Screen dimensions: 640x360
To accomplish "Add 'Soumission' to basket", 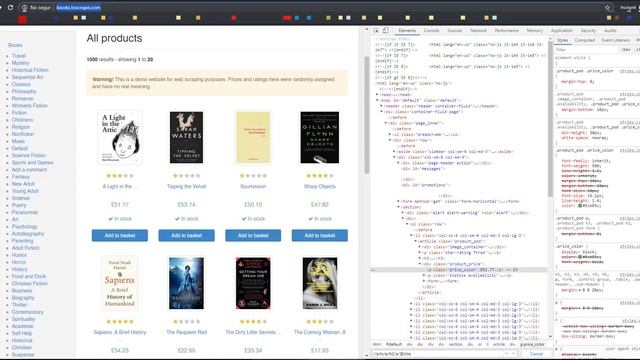I will (253, 236).
